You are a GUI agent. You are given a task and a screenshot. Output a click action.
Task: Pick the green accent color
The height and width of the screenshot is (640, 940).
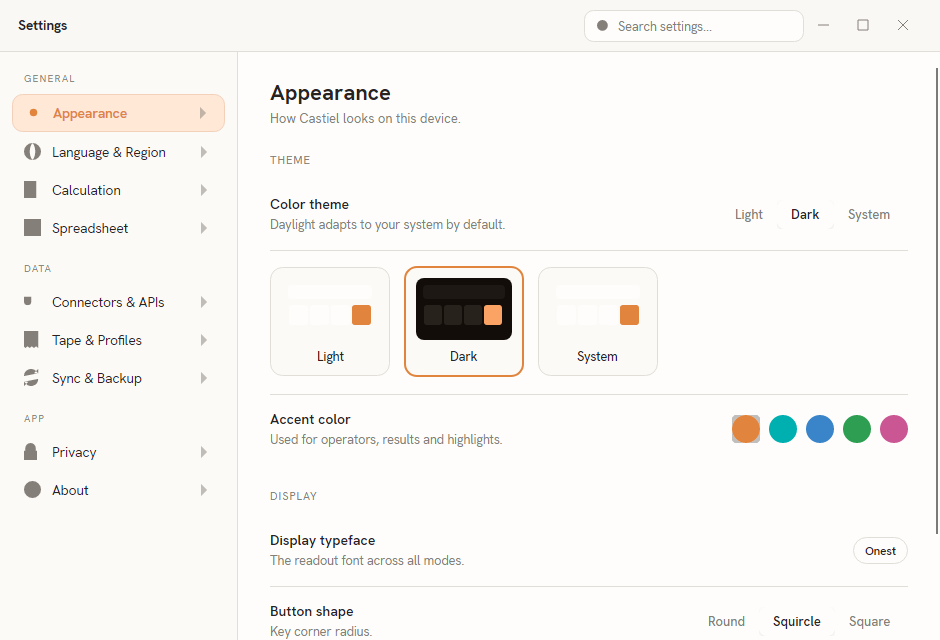pos(857,429)
